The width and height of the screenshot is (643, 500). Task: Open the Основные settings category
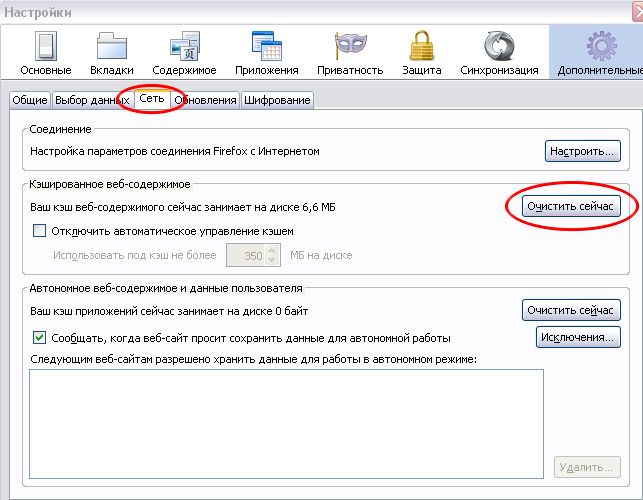click(x=46, y=54)
